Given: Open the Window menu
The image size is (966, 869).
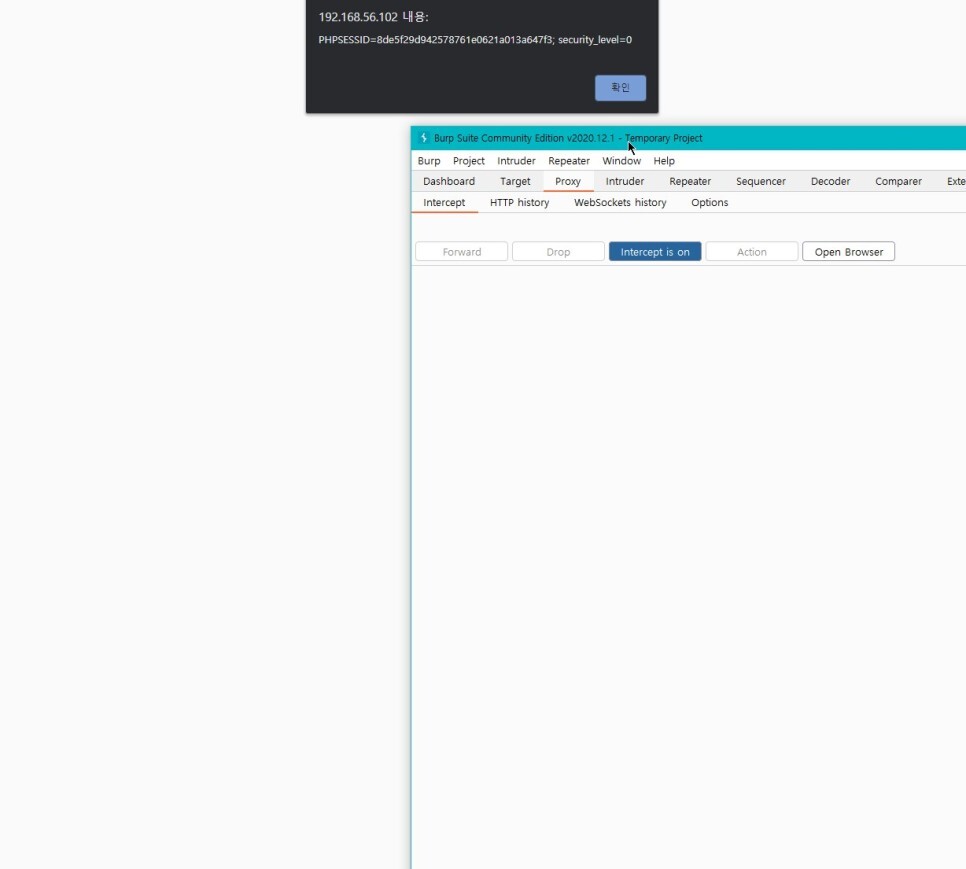Looking at the screenshot, I should tap(621, 161).
